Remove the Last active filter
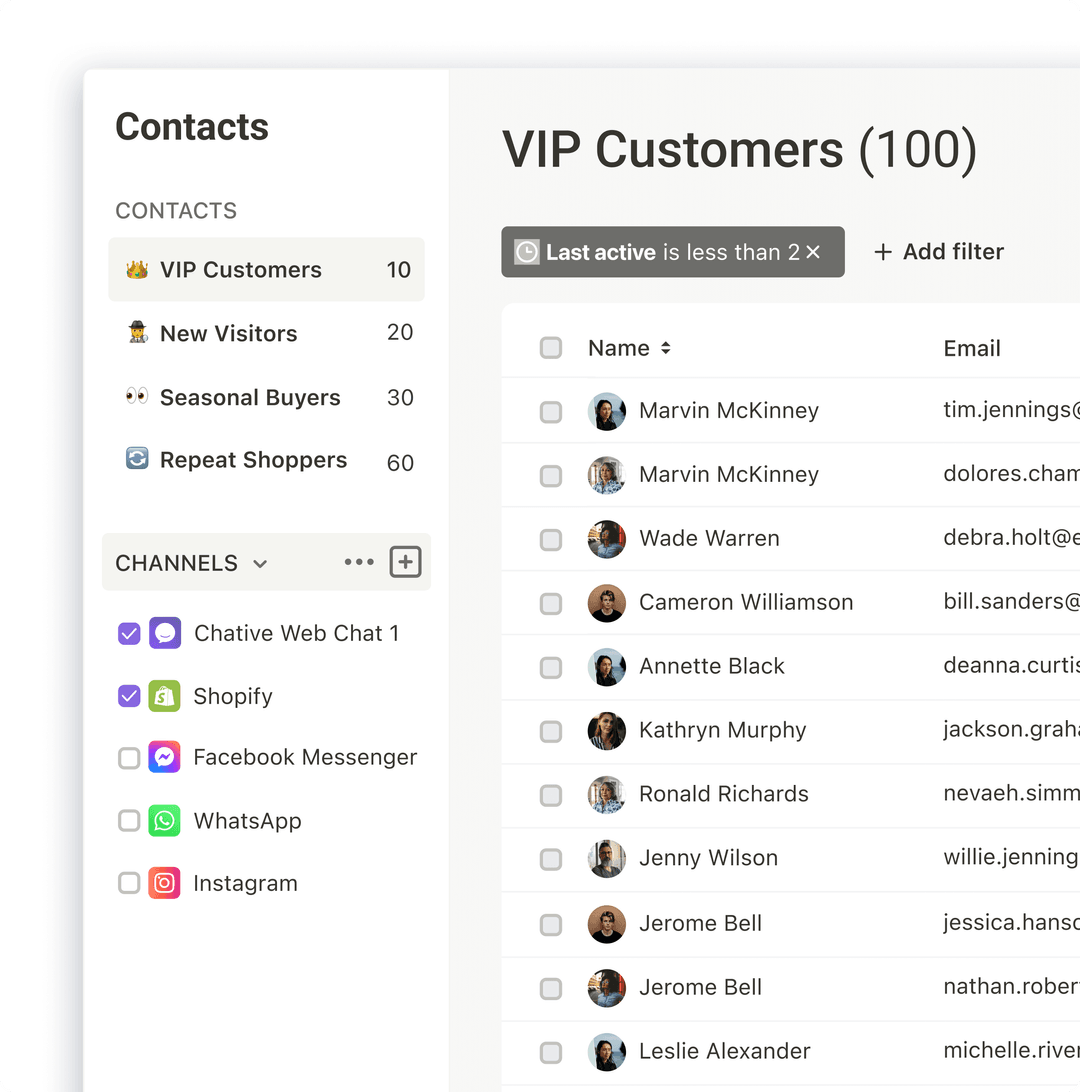This screenshot has height=1092, width=1080. (814, 252)
